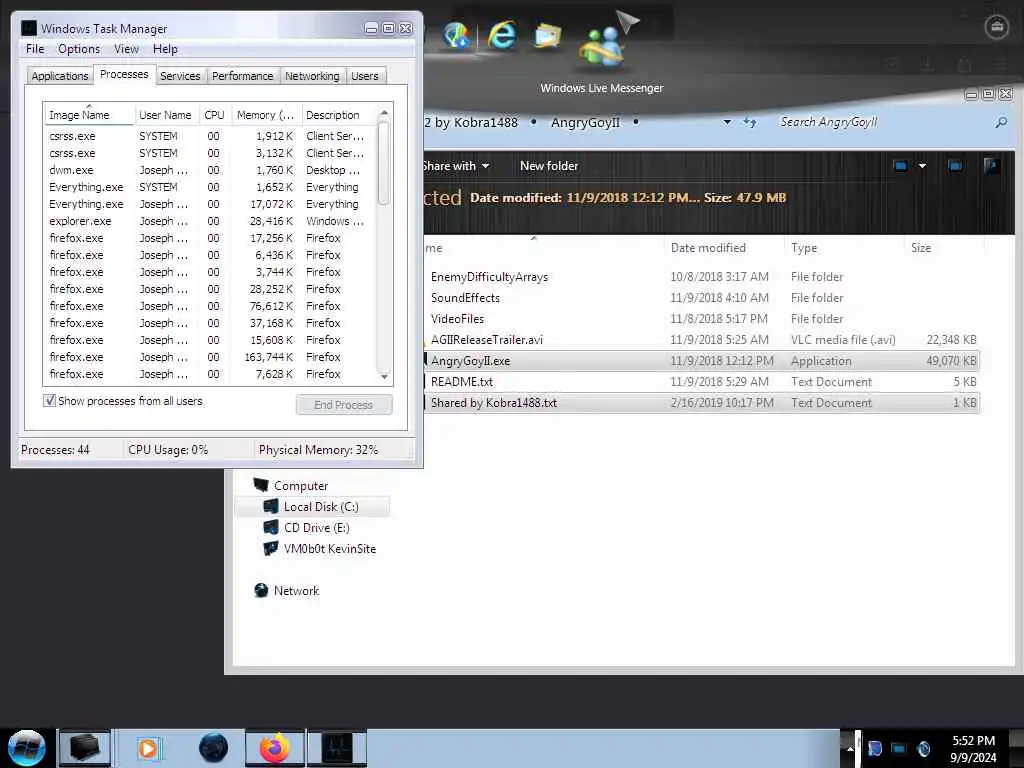The height and width of the screenshot is (768, 1024).
Task: Show hidden system tray icons
Action: coord(850,748)
